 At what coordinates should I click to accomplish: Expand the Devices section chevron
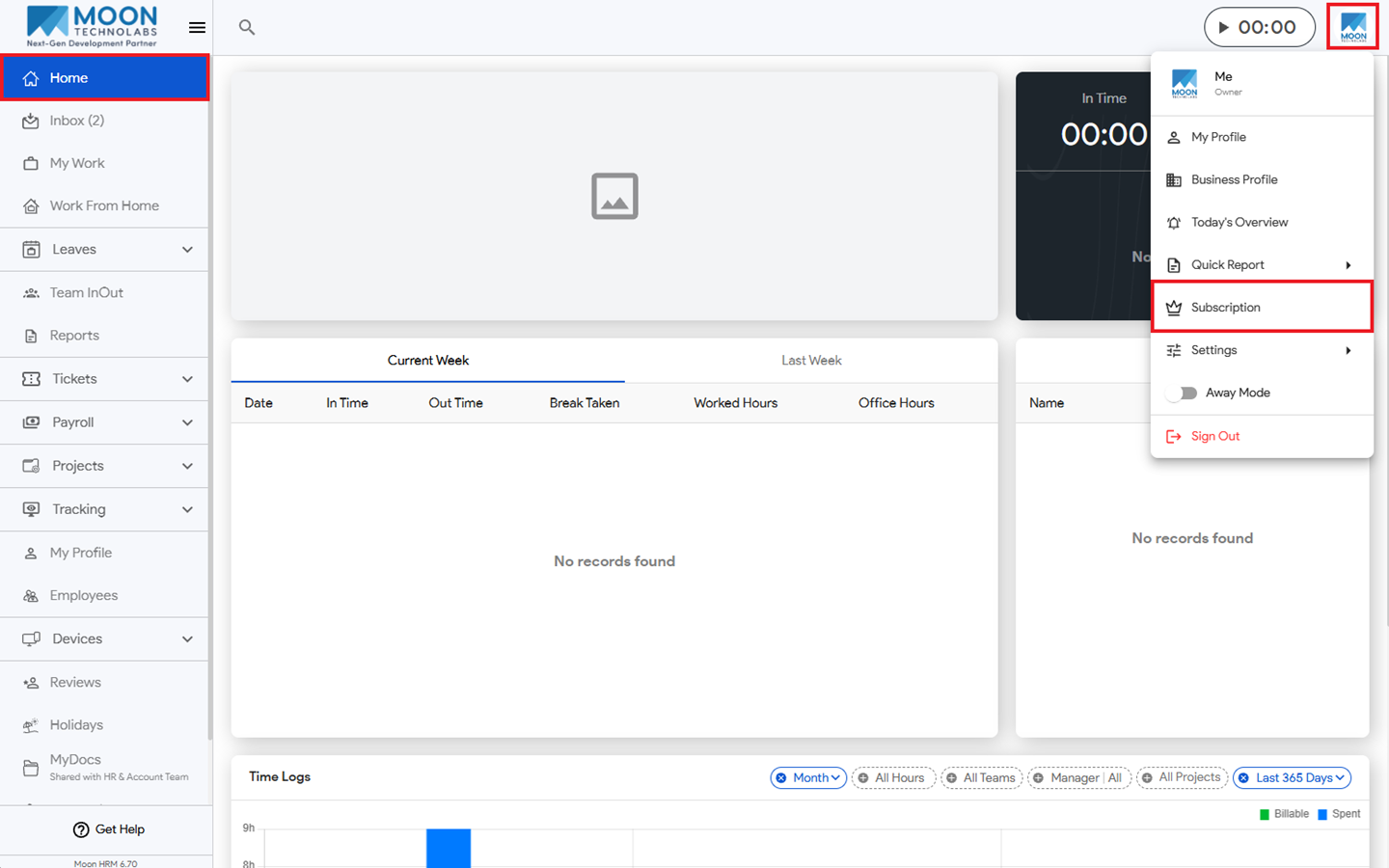coord(187,638)
